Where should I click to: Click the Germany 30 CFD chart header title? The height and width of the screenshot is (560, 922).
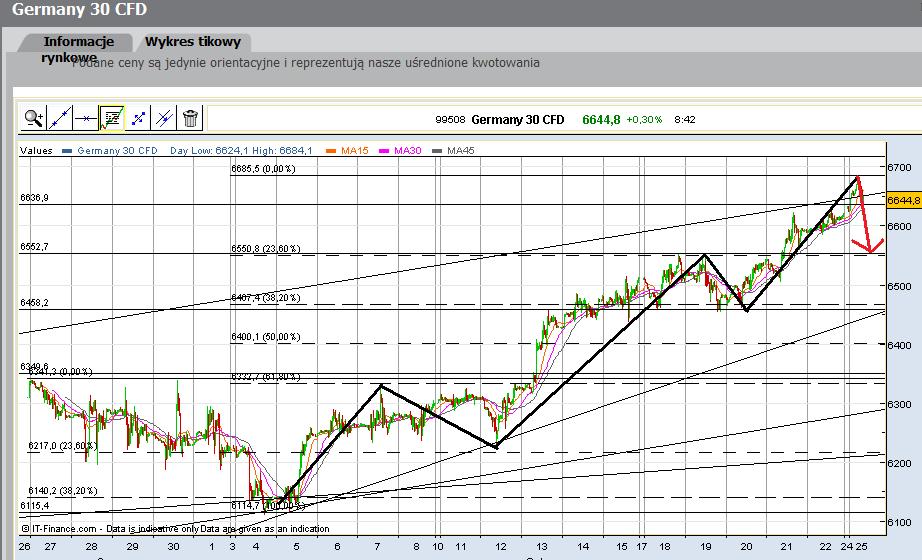click(x=517, y=119)
